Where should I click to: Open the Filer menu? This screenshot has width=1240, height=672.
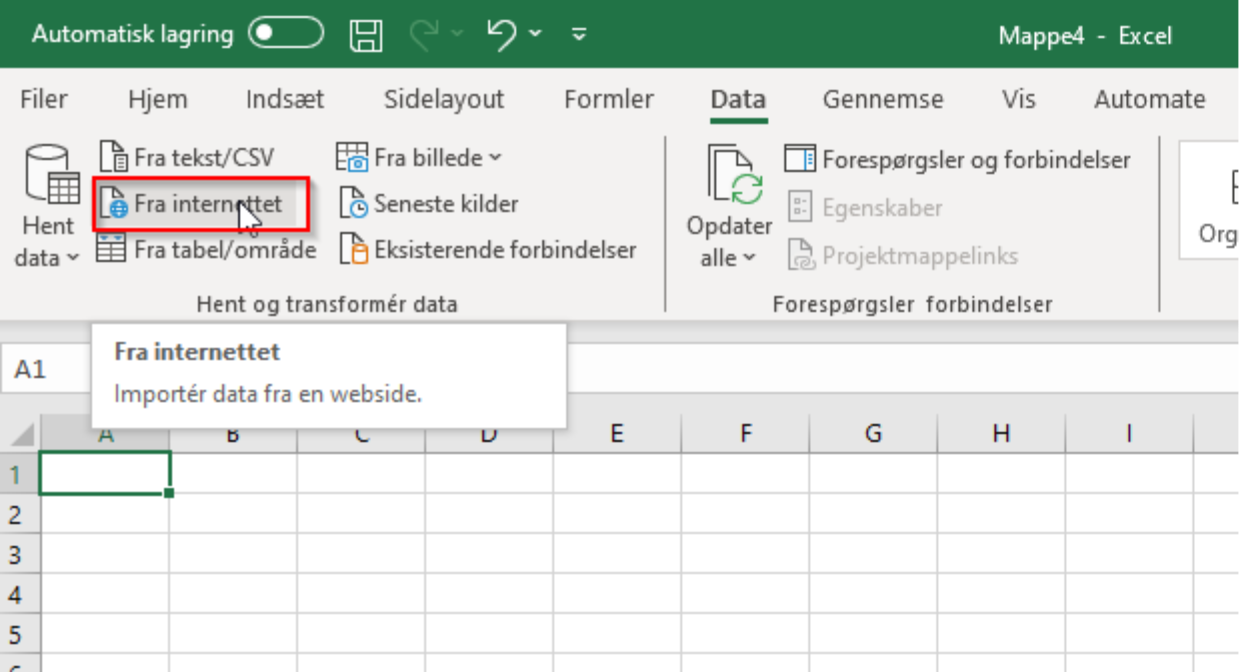45,99
